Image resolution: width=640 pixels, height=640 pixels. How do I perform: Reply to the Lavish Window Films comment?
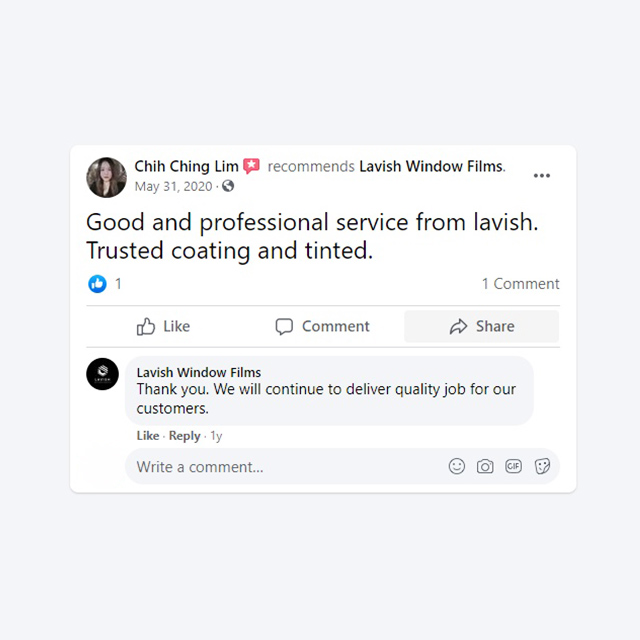tap(184, 436)
